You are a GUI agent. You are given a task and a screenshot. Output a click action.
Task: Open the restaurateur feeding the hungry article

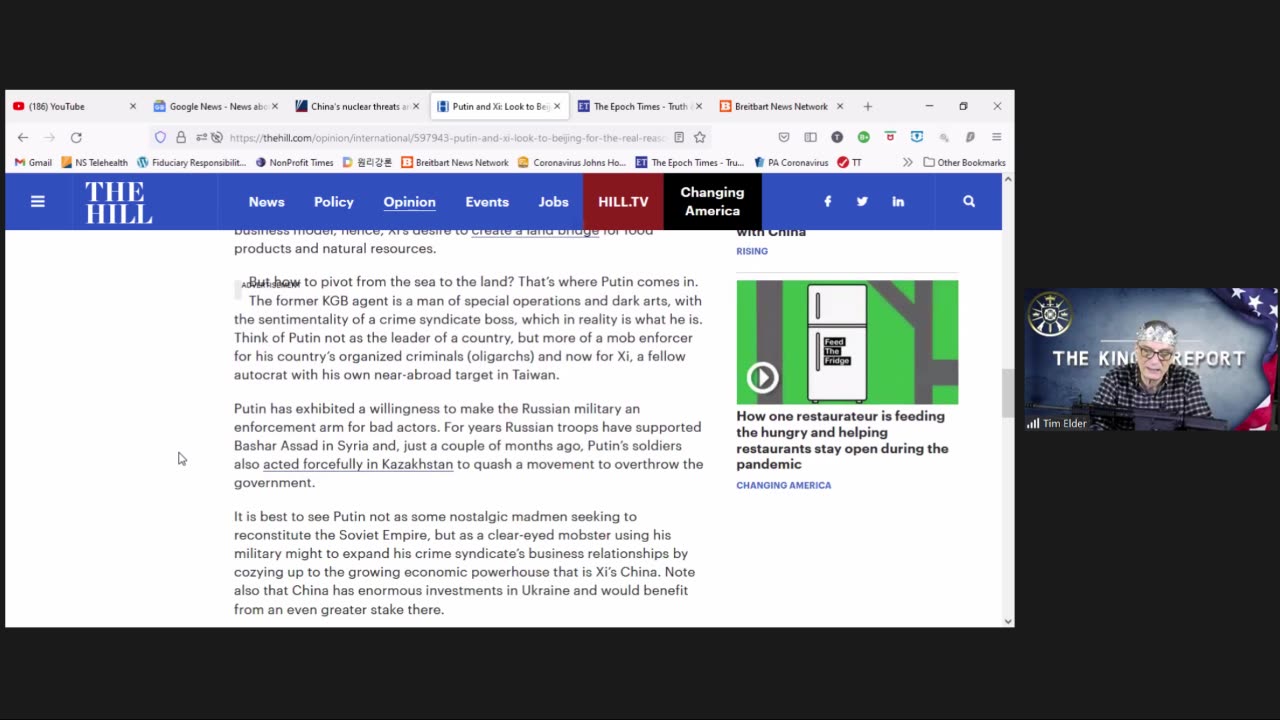click(842, 440)
